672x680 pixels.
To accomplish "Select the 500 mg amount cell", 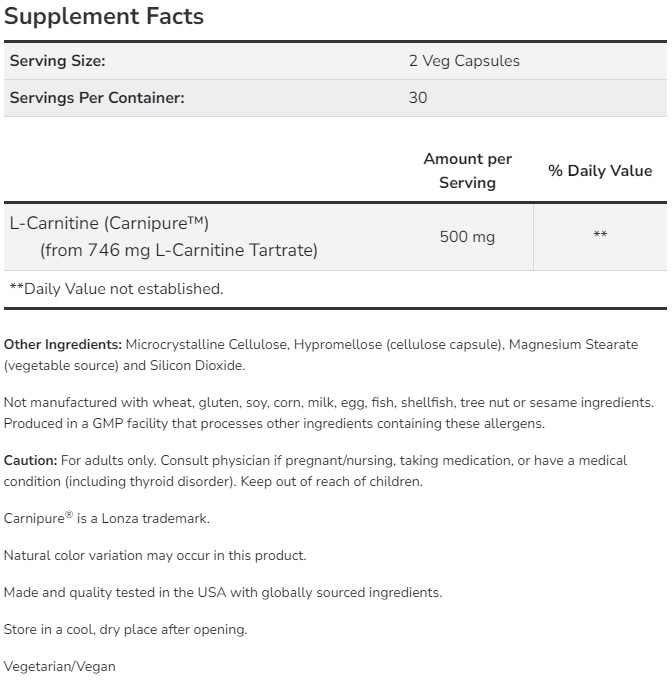I will pyautogui.click(x=467, y=237).
